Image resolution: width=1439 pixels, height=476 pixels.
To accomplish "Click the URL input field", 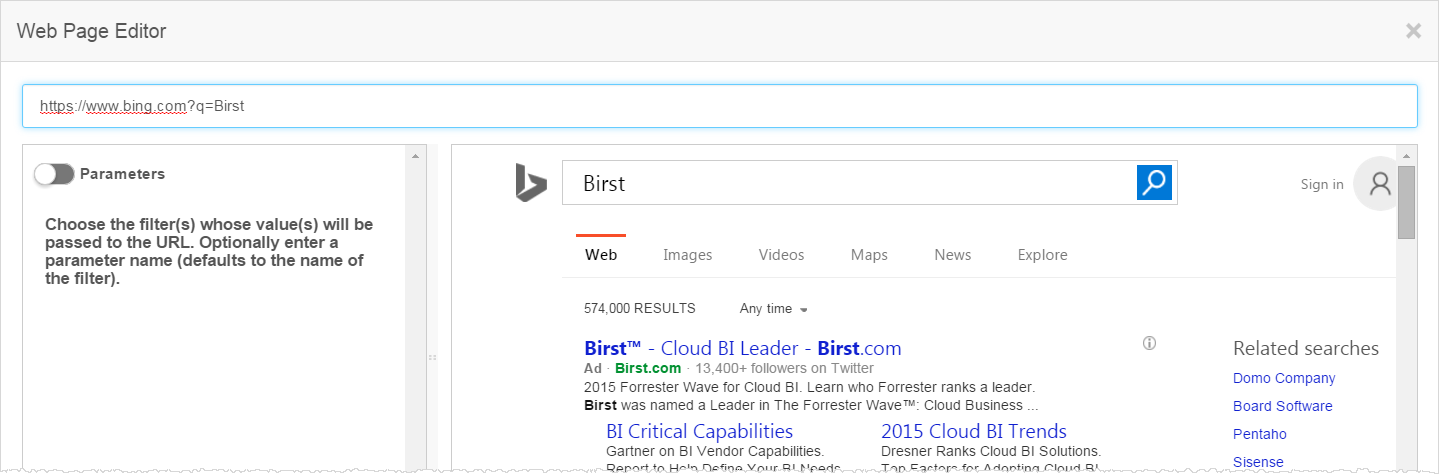I will pyautogui.click(x=719, y=106).
